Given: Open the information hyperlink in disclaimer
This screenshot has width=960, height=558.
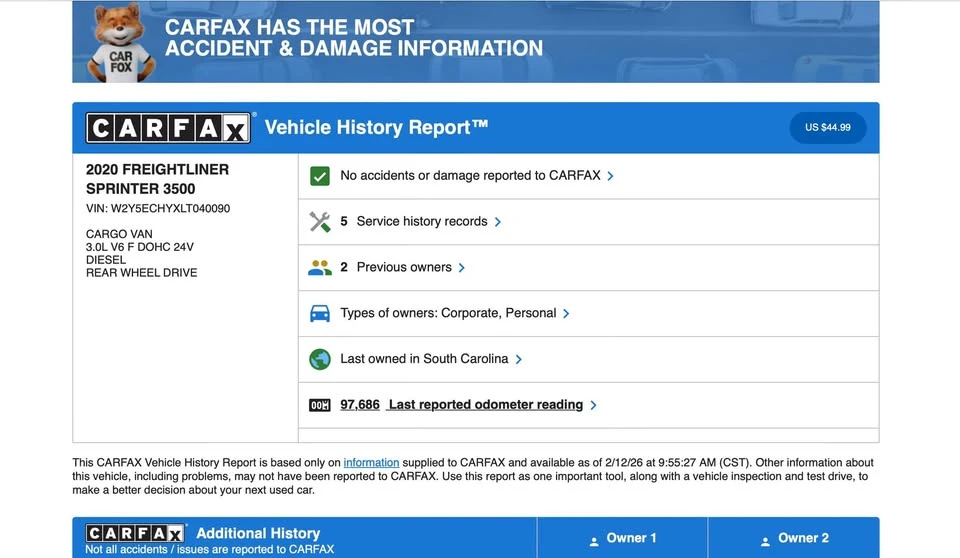Looking at the screenshot, I should 371,462.
